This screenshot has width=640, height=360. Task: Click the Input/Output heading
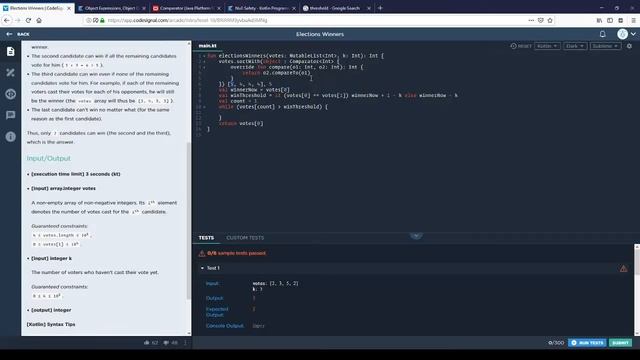49,158
